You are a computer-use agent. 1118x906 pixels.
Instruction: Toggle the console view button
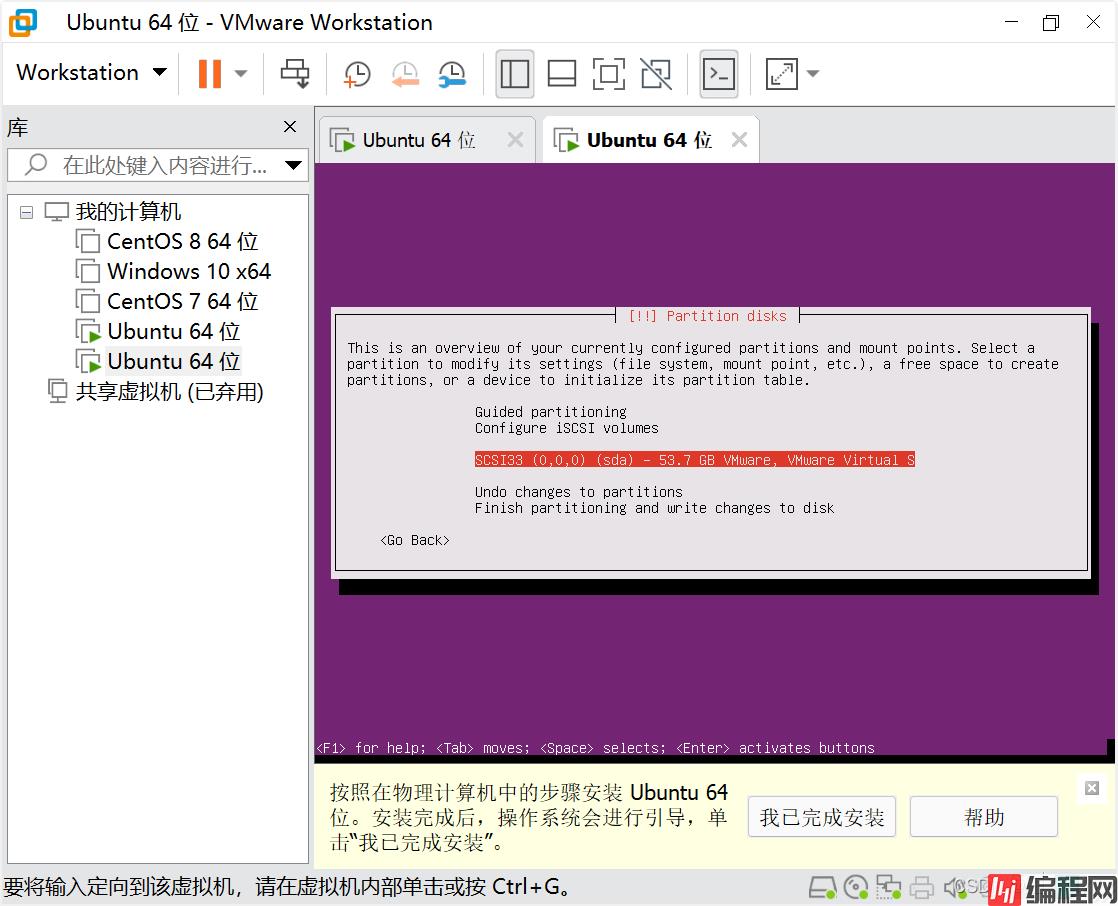pos(718,73)
